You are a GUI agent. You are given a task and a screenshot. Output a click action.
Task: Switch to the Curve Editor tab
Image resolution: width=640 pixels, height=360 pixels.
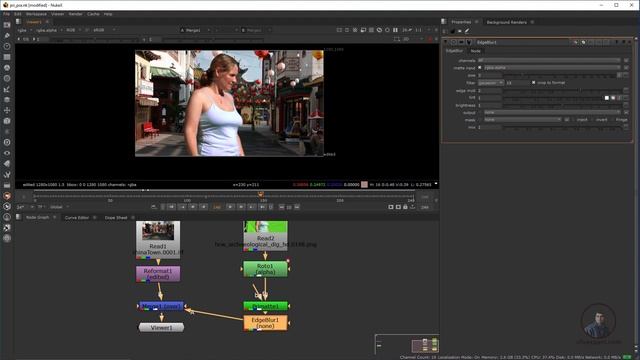(77, 218)
